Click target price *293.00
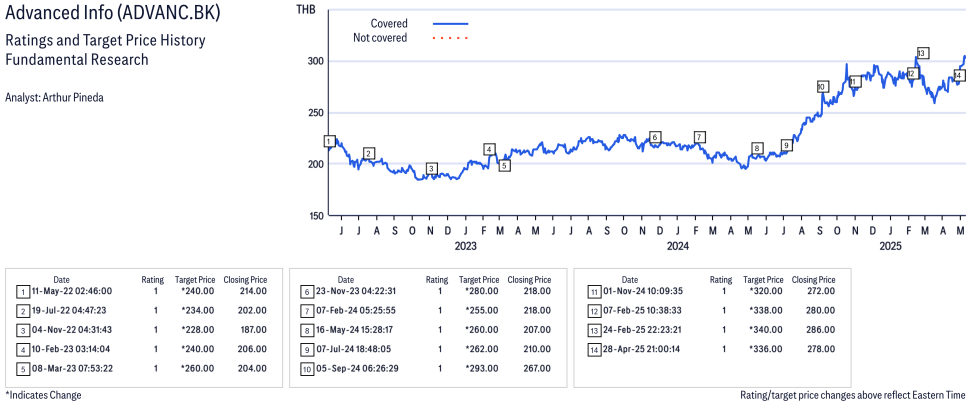Image resolution: width=976 pixels, height=402 pixels. 481,368
